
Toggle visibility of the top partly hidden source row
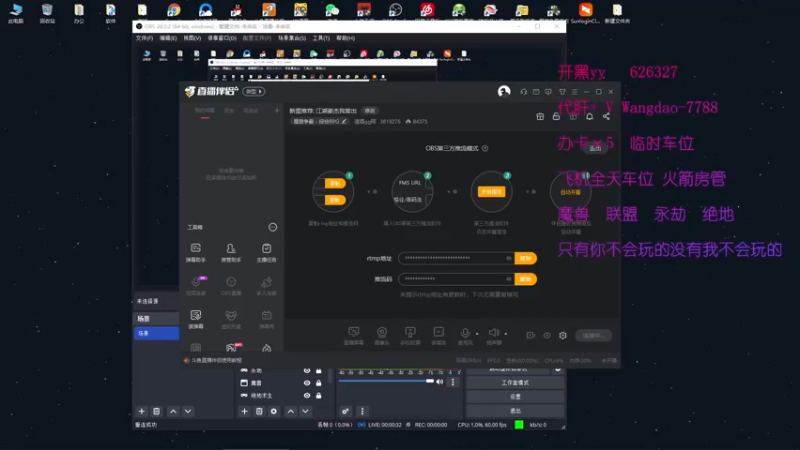307,371
